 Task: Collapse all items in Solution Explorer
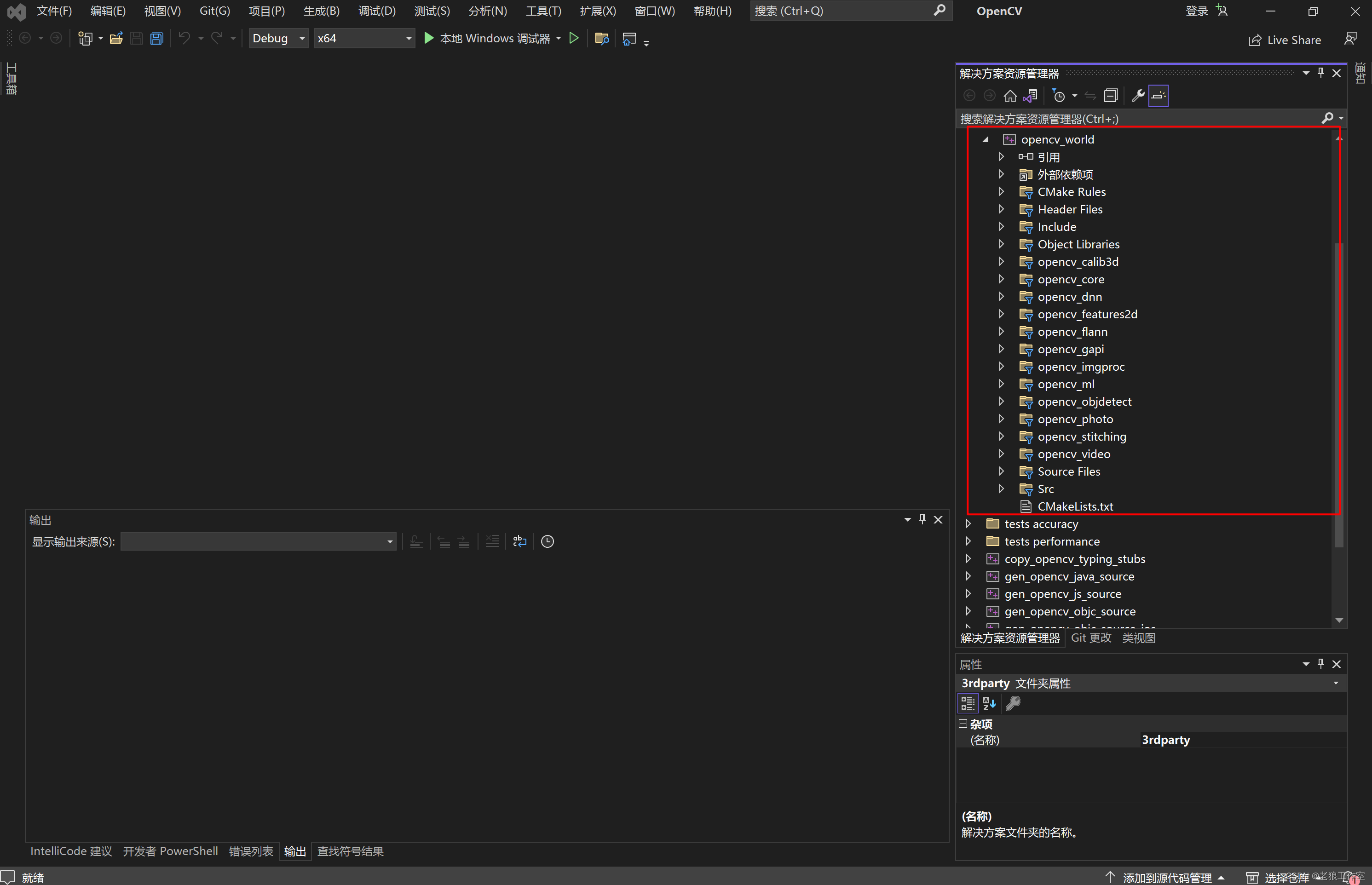(x=1111, y=95)
